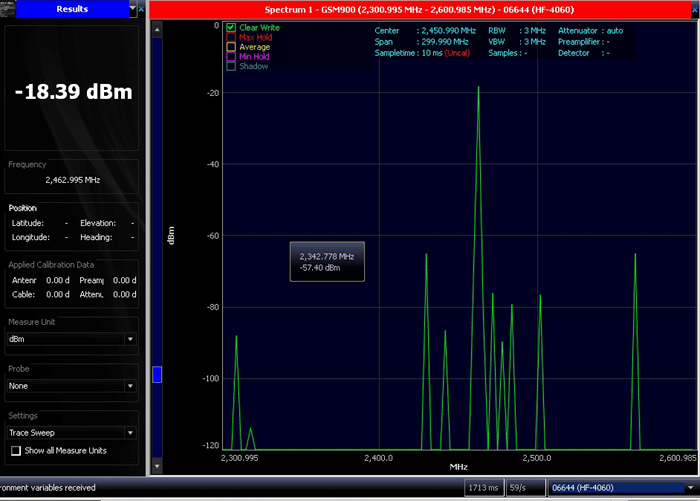Click the 2,342.778 MHz marker tooltip

click(x=327, y=262)
